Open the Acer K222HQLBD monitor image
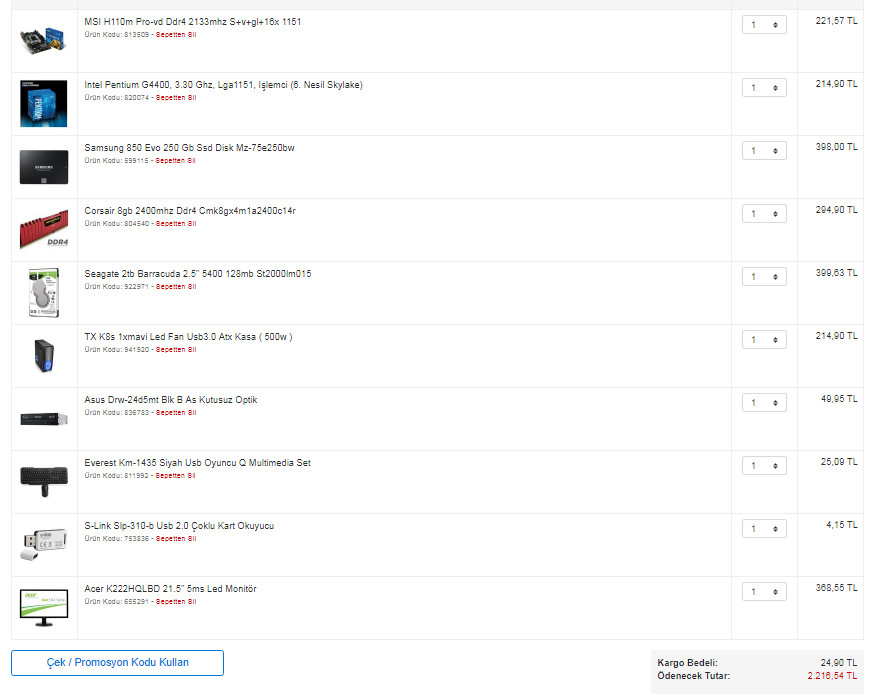The image size is (880, 694). (44, 608)
